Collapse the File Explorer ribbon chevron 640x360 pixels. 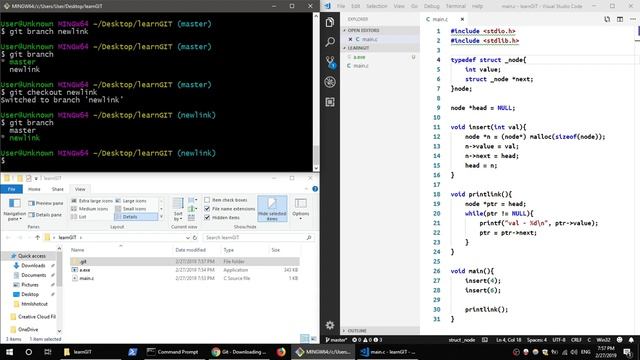click(306, 189)
